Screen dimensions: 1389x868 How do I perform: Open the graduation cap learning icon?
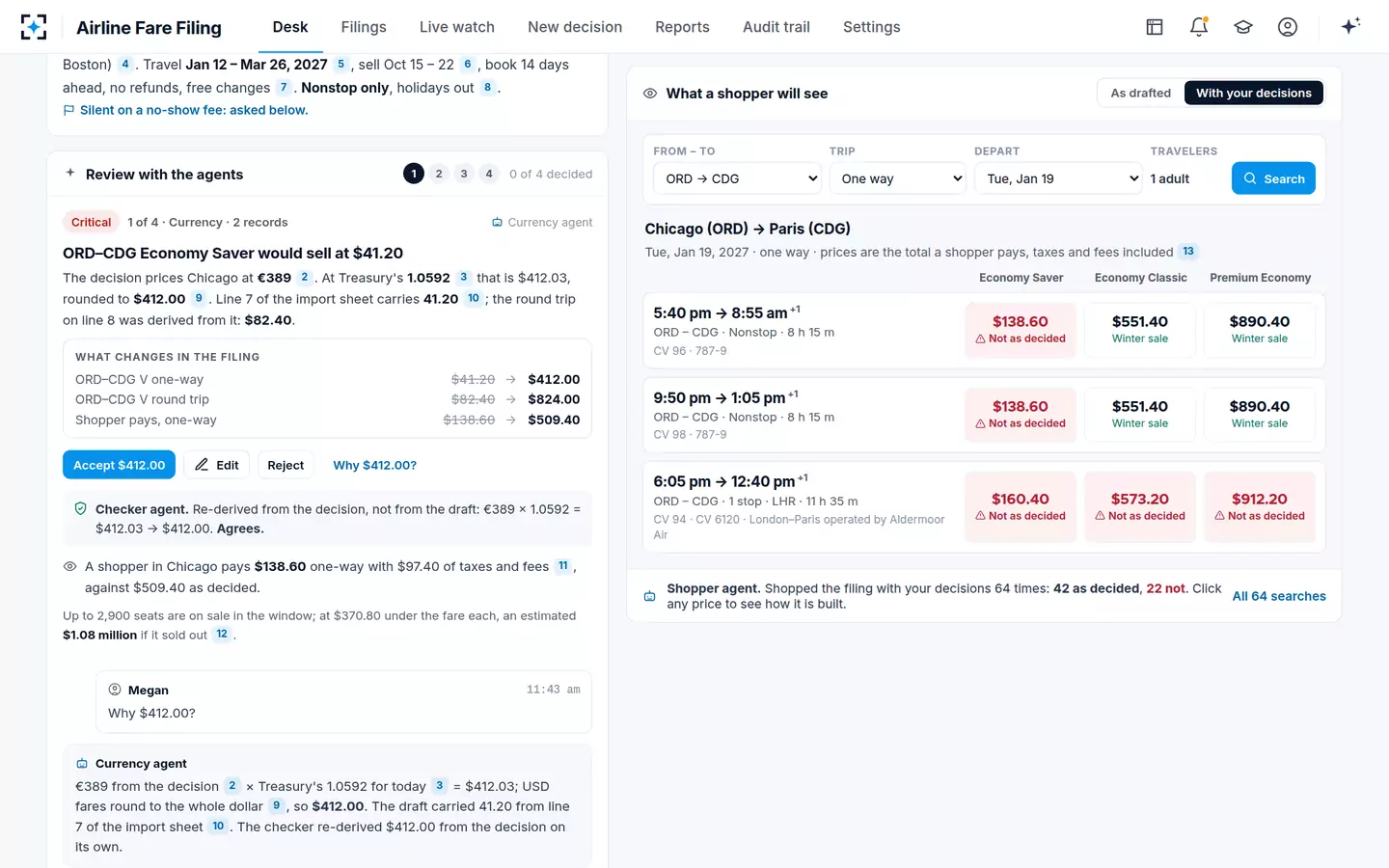(1243, 27)
